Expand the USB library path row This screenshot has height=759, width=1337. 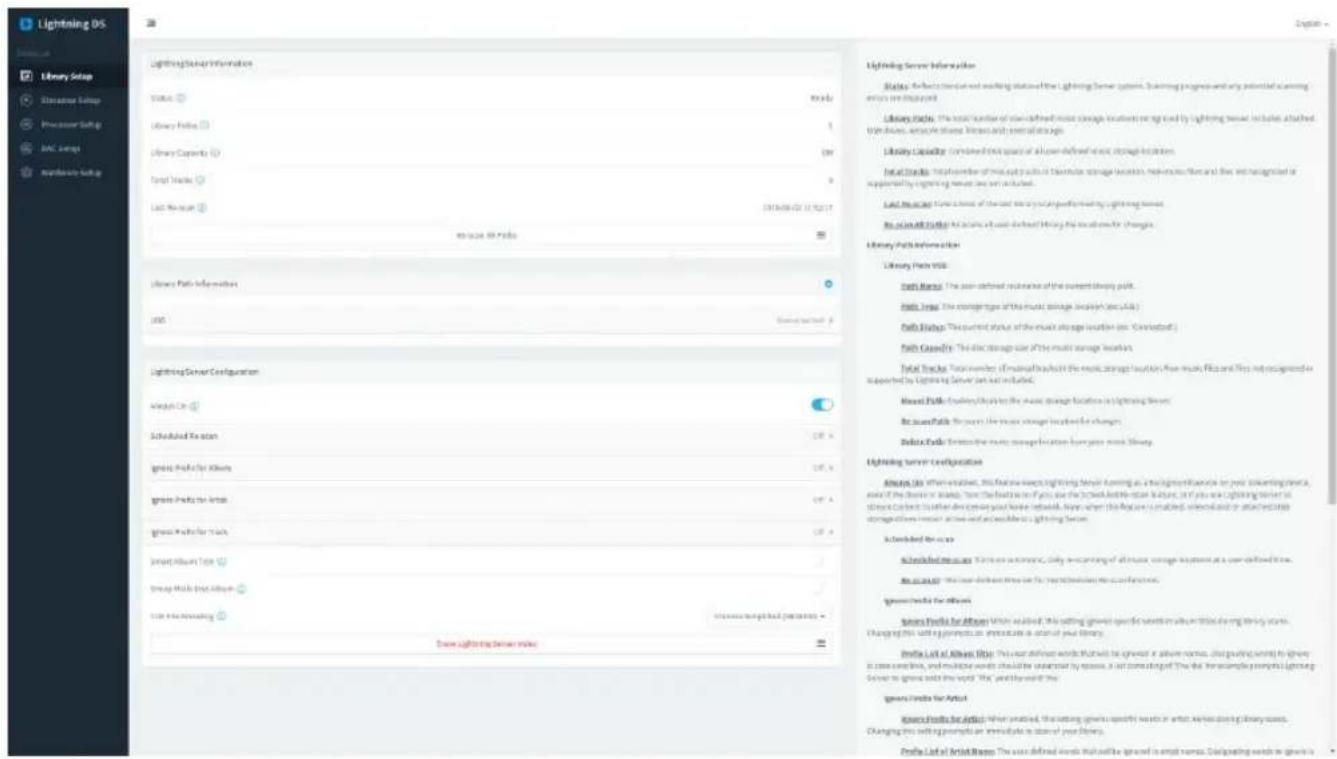coord(491,320)
